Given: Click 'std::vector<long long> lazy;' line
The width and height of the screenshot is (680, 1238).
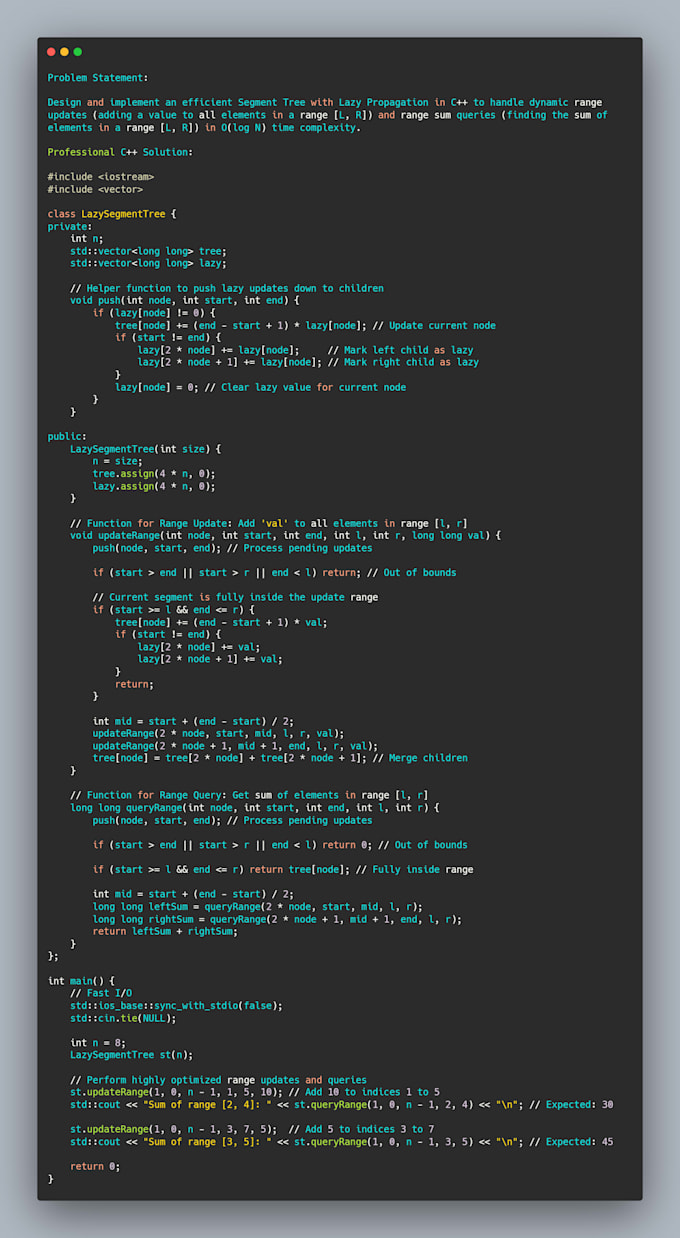Looking at the screenshot, I should coord(148,263).
